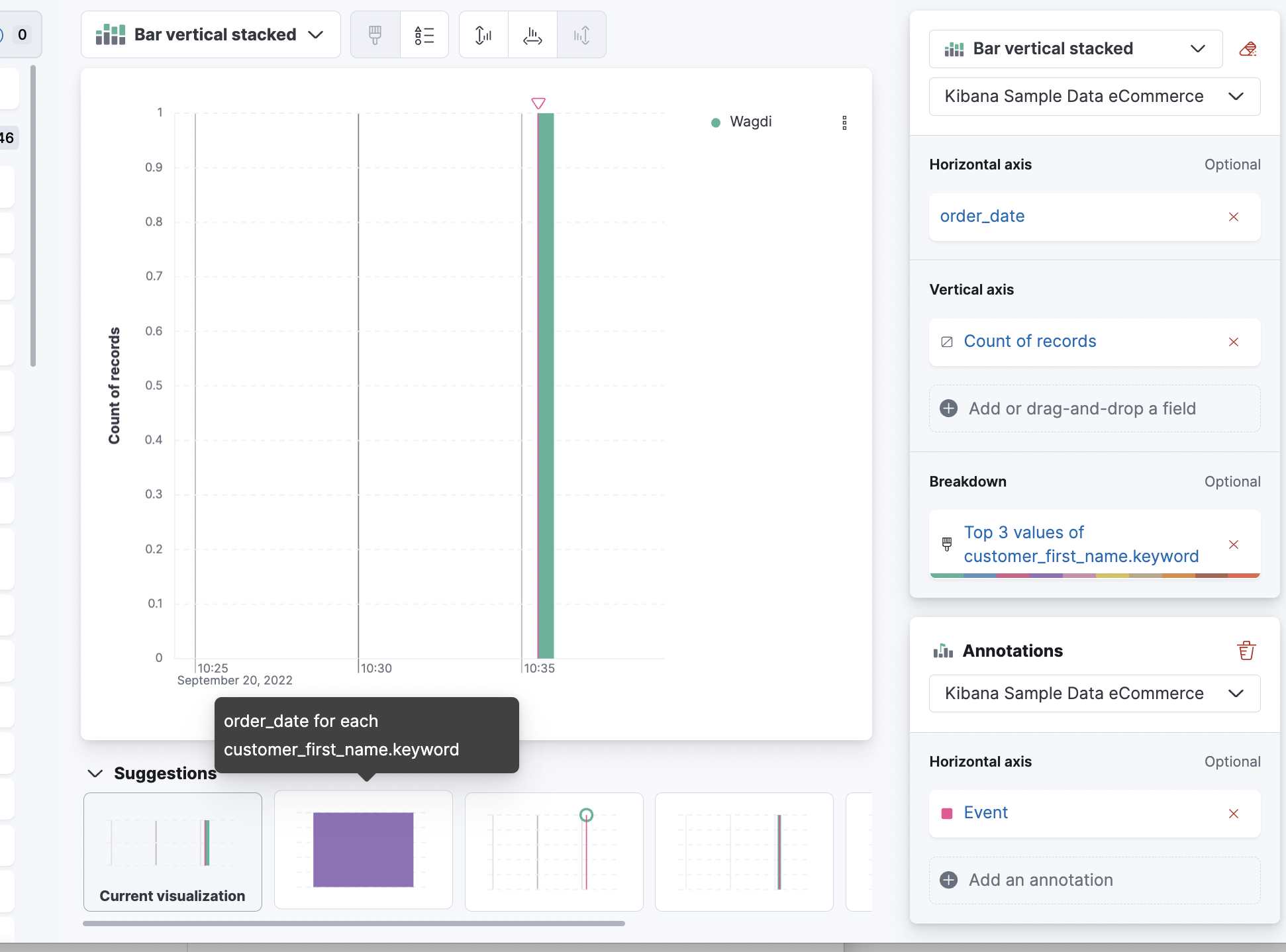The width and height of the screenshot is (1286, 952).
Task: Open the right axis settings icon
Action: point(581,34)
